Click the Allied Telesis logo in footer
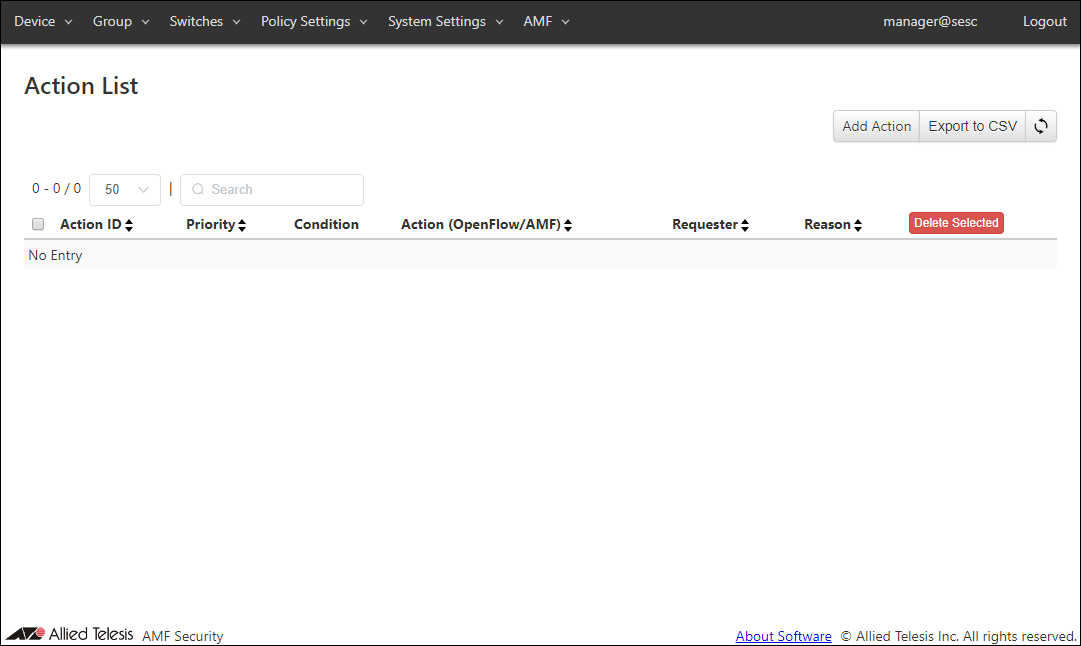Image resolution: width=1081 pixels, height=646 pixels. (x=70, y=634)
